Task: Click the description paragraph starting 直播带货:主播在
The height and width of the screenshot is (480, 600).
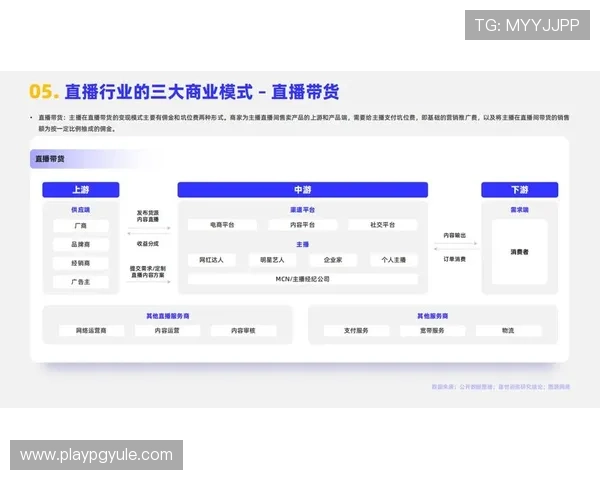Action: coord(304,123)
